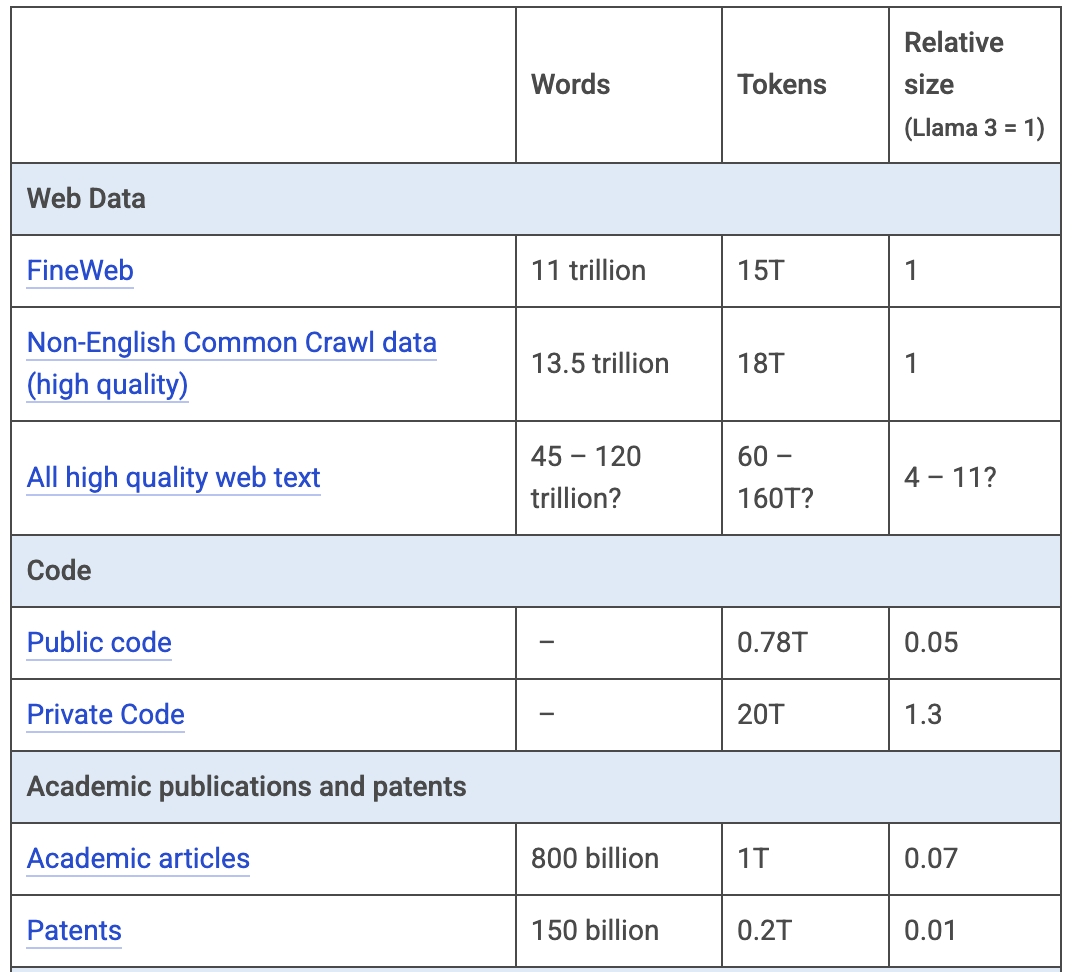1074x972 pixels.
Task: Open the Academic articles link
Action: (x=138, y=858)
